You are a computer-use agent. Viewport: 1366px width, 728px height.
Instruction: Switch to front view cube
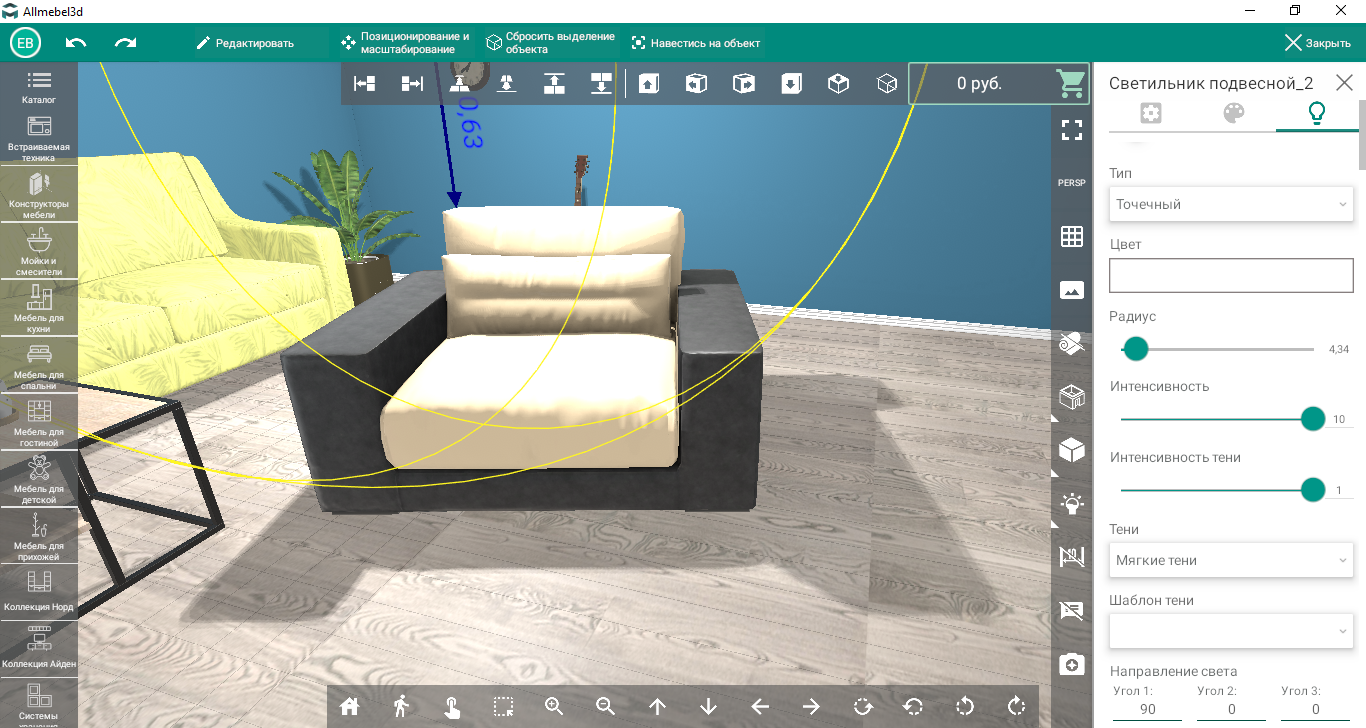[x=649, y=84]
